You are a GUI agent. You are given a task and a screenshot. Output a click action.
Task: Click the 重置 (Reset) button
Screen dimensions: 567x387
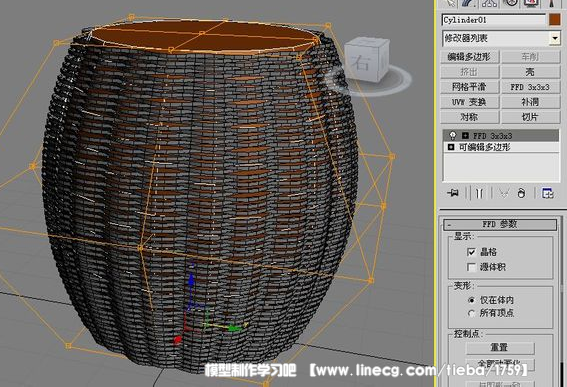click(x=499, y=348)
